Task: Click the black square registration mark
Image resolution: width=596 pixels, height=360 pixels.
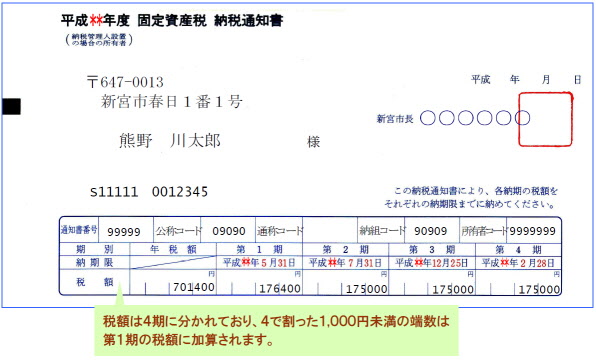Action: coord(11,106)
